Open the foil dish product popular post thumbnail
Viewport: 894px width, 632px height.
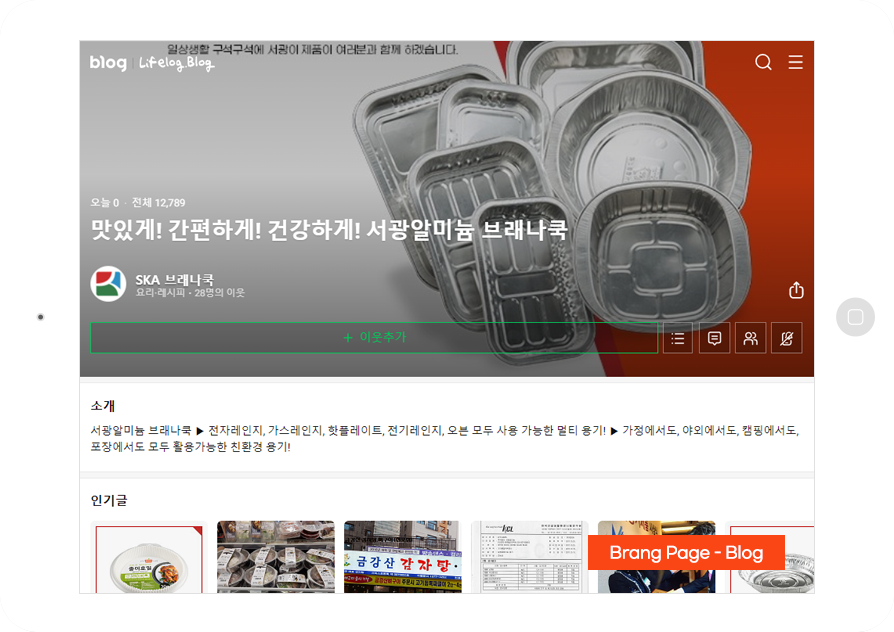149,557
